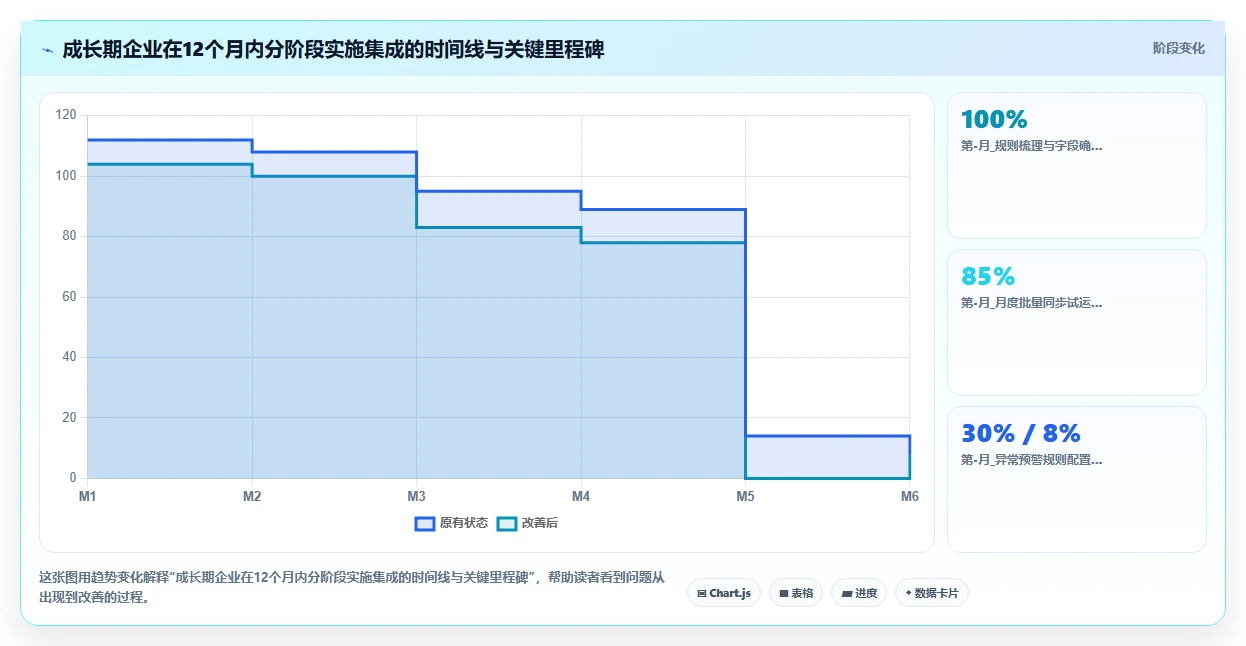Click the 60 y-axis value
Screen dimensions: 1246x646
[x=69, y=297]
